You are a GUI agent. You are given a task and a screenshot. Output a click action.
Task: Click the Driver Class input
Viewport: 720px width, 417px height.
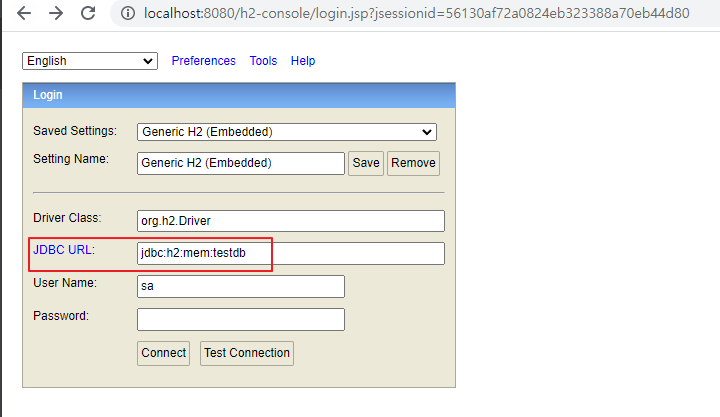(291, 221)
